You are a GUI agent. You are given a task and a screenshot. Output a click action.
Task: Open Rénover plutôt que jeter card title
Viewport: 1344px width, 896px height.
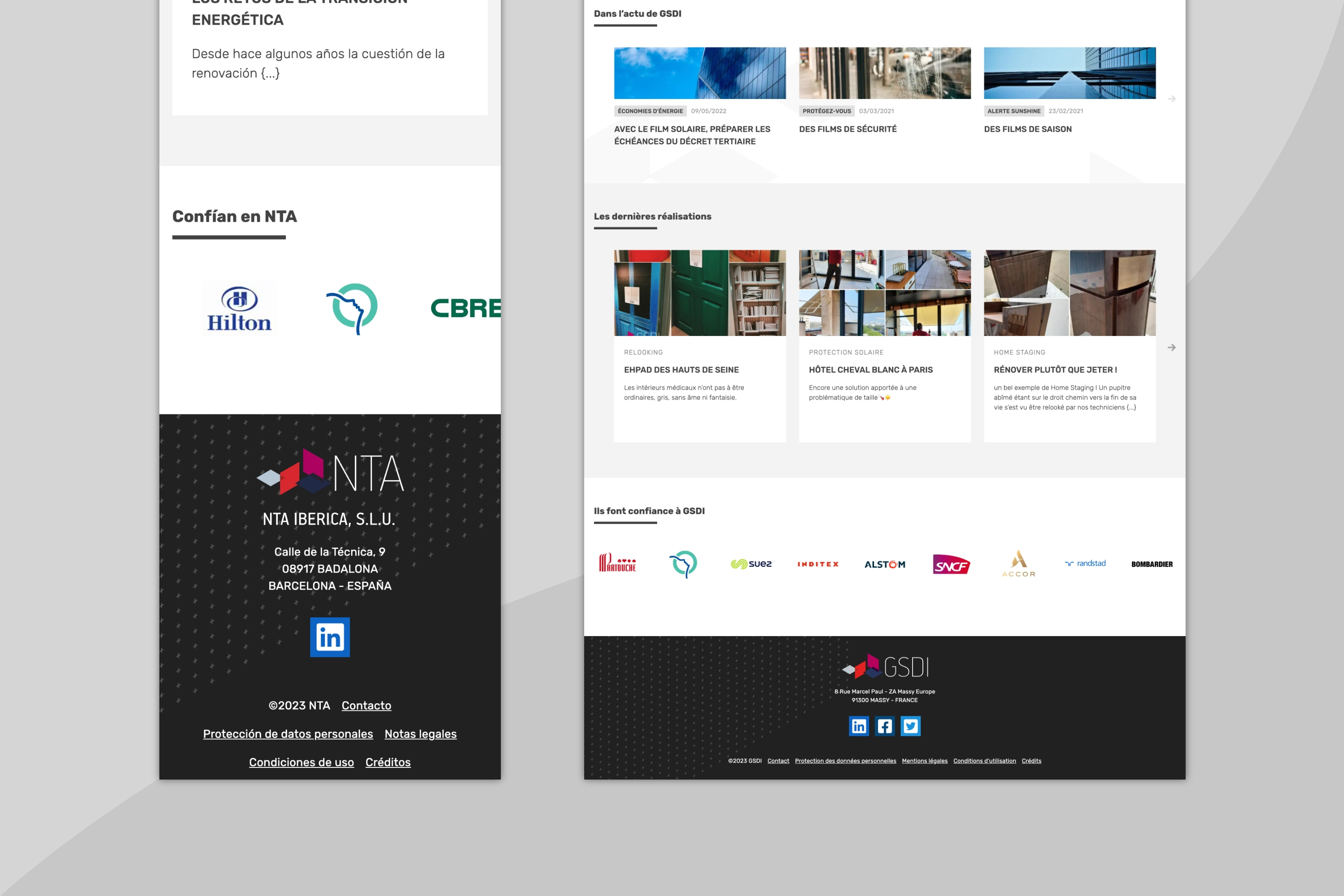(x=1055, y=370)
